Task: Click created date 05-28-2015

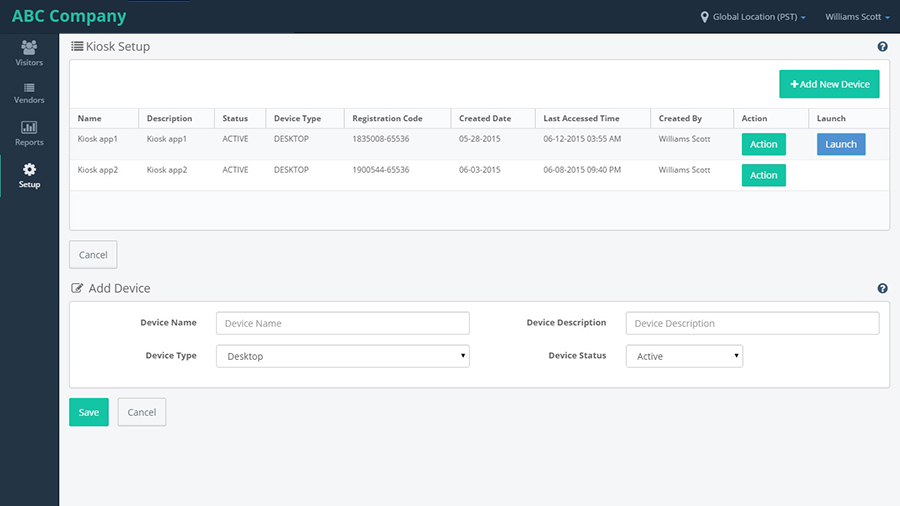Action: pos(480,139)
